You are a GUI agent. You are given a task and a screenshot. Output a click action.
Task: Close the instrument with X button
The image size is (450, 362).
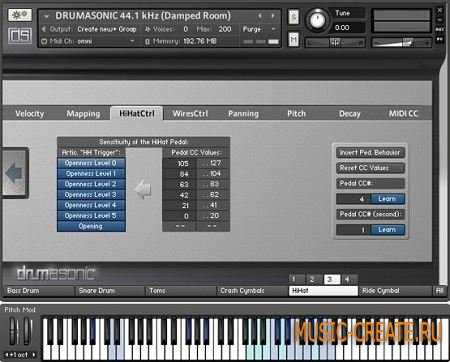click(x=440, y=10)
